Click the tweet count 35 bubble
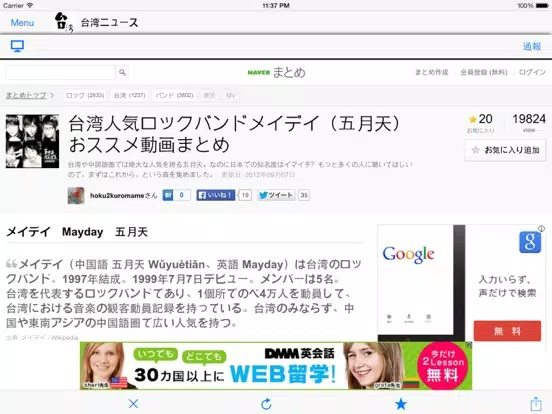This screenshot has width=552, height=414. pyautogui.click(x=304, y=195)
